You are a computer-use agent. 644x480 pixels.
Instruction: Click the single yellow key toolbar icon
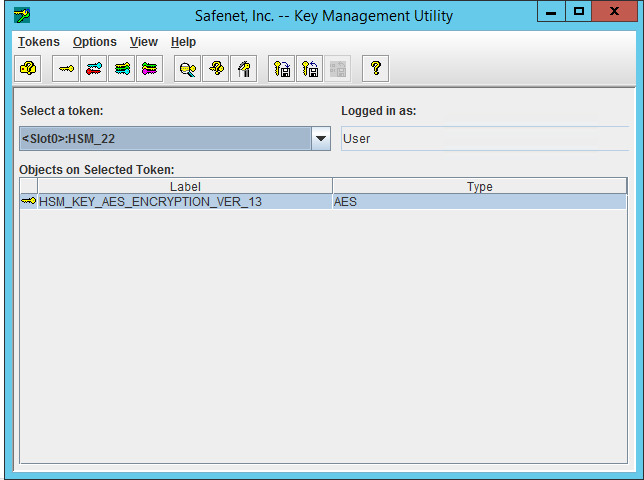(66, 69)
